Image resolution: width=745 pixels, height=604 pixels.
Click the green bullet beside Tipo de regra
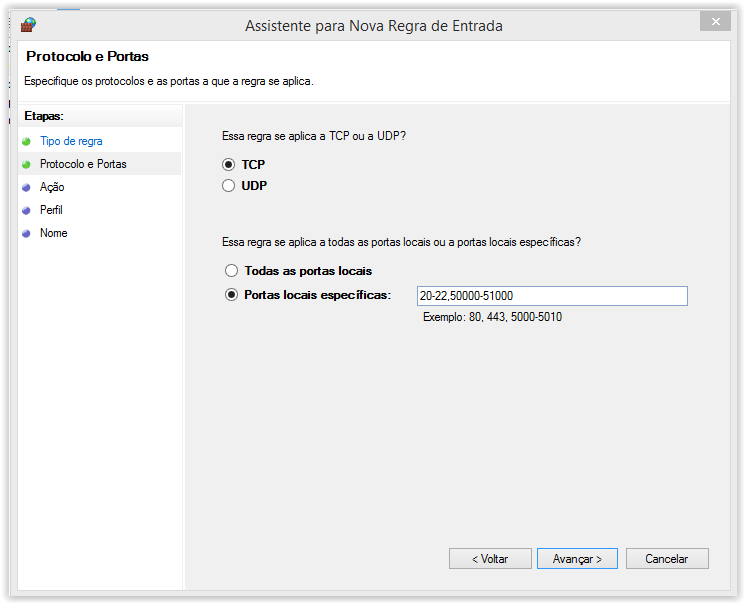click(26, 141)
